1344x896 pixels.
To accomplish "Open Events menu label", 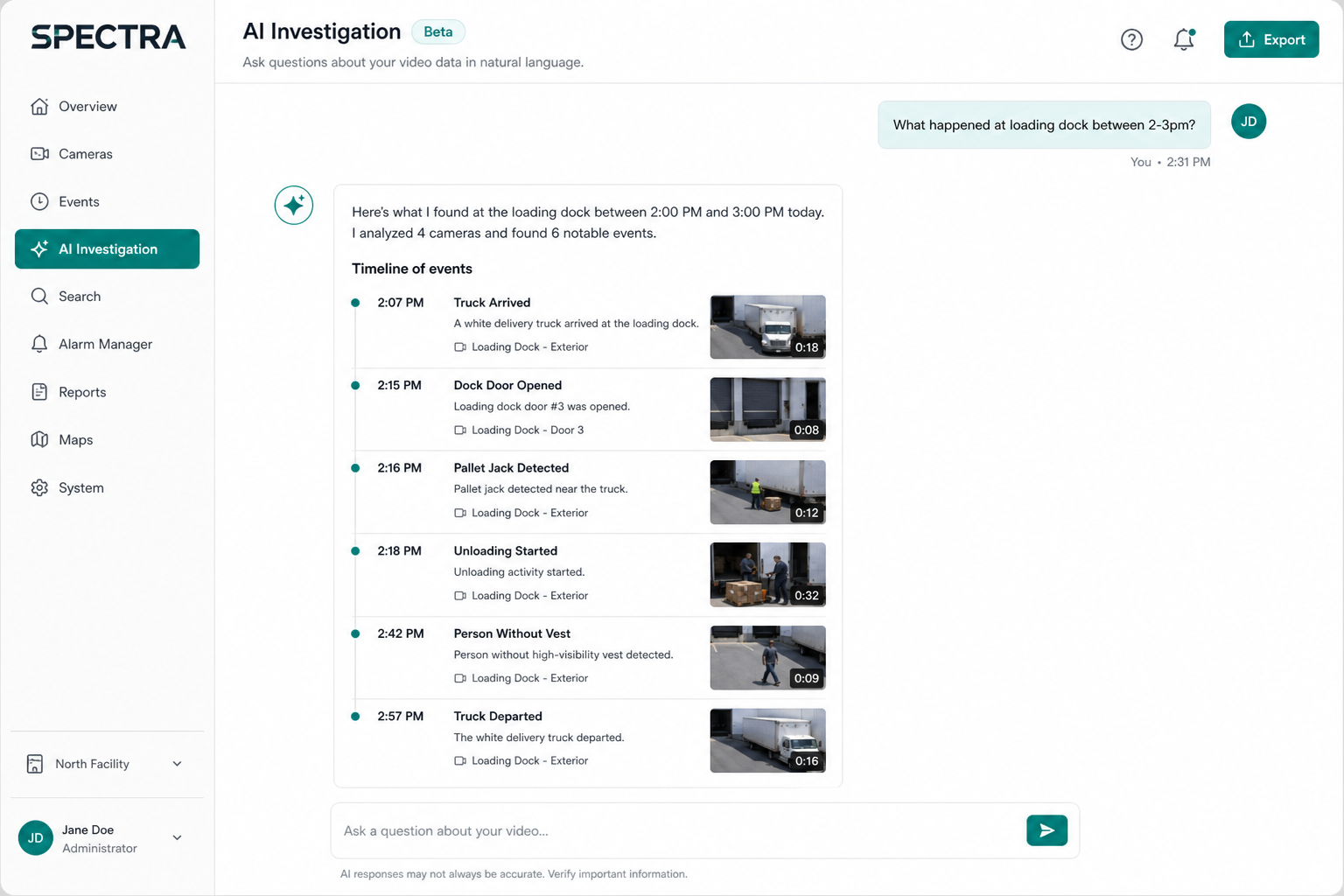I will point(79,201).
